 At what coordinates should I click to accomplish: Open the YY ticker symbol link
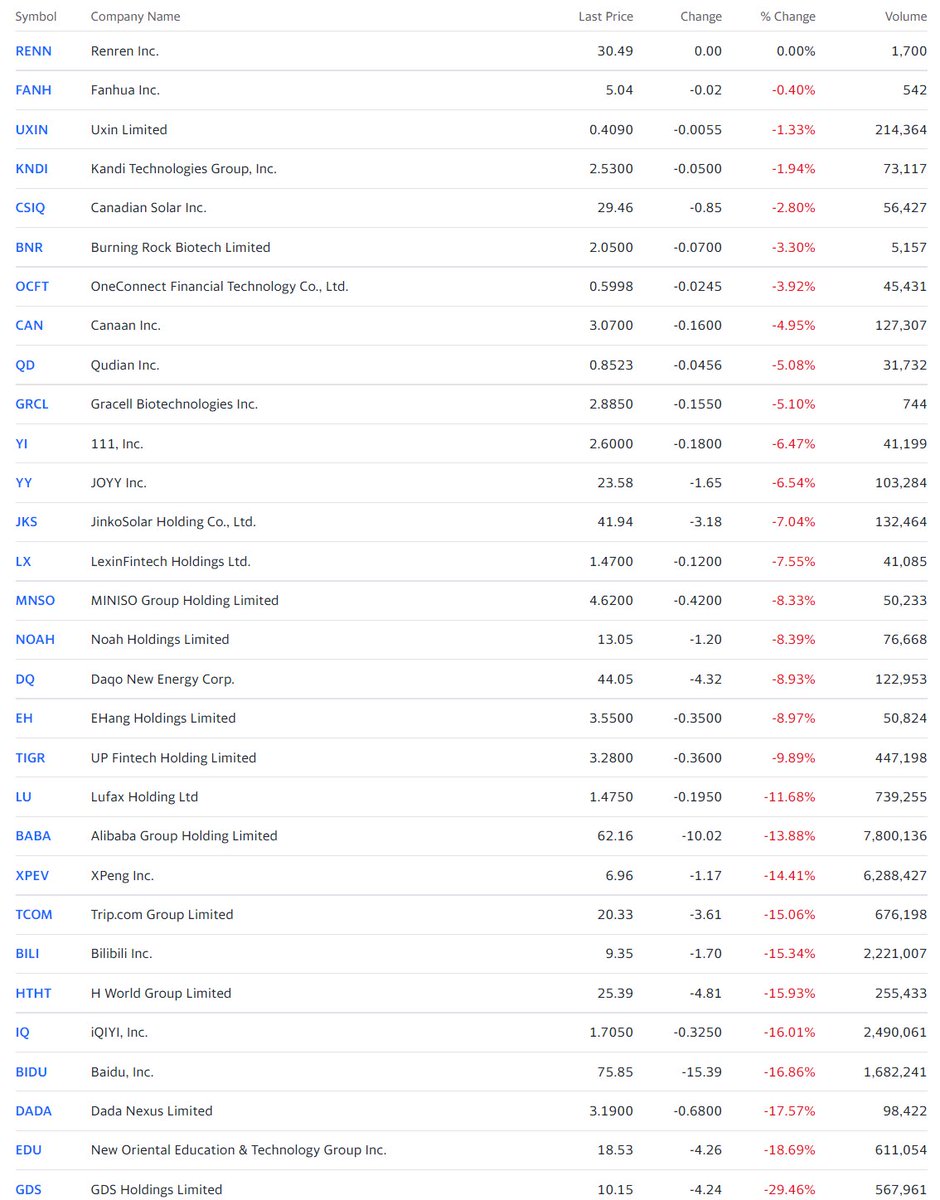pos(24,482)
